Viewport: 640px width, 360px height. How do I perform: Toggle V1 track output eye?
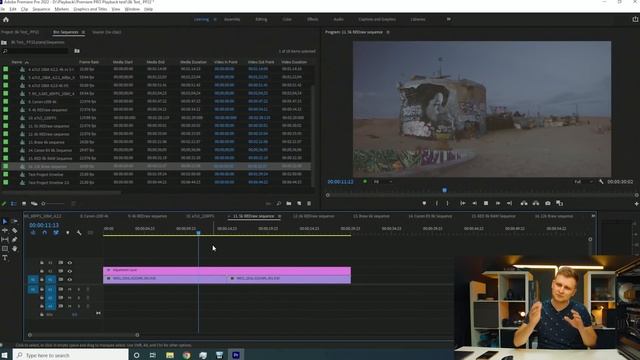point(70,280)
